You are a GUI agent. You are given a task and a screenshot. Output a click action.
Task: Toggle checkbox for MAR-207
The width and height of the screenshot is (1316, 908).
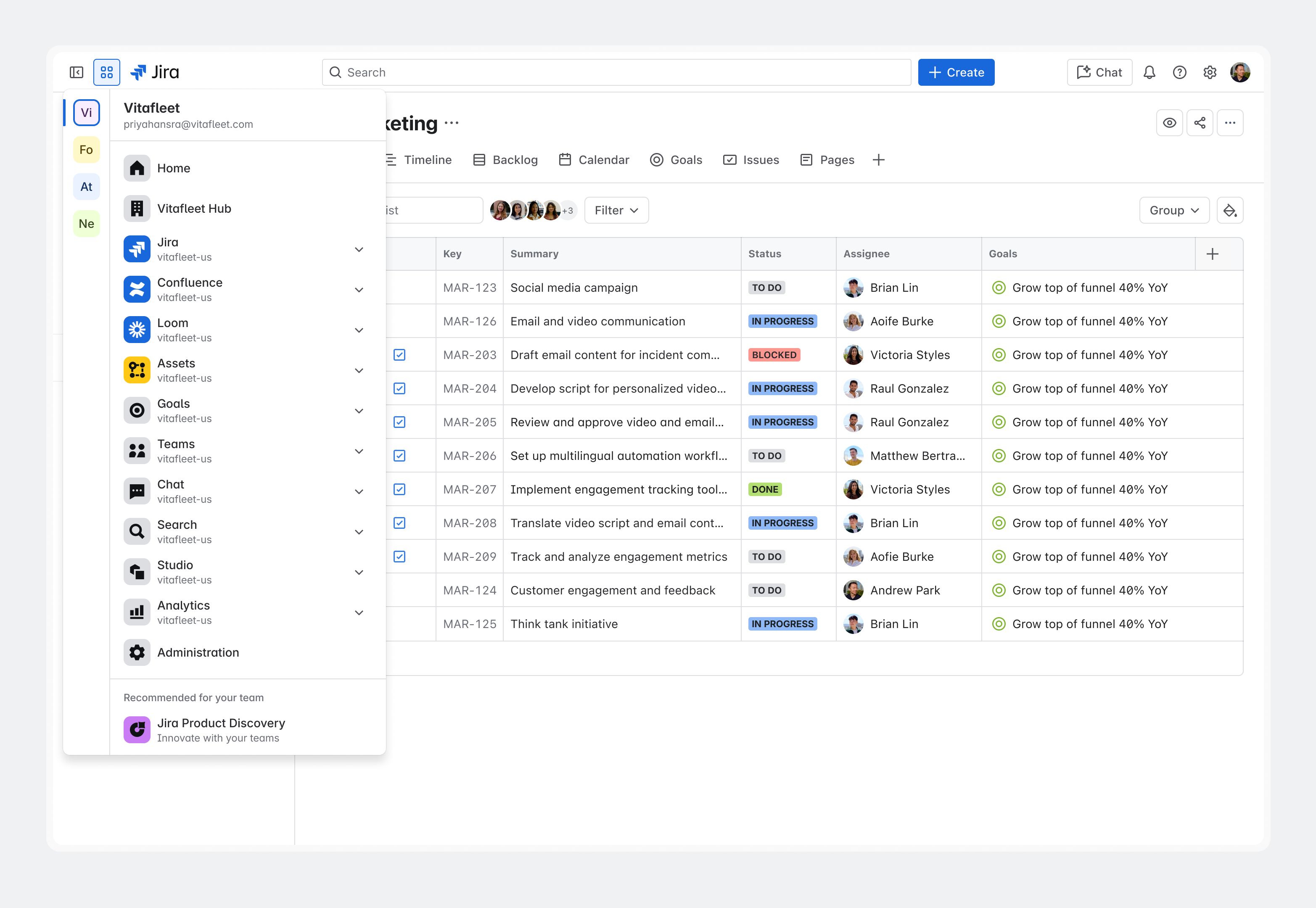399,489
